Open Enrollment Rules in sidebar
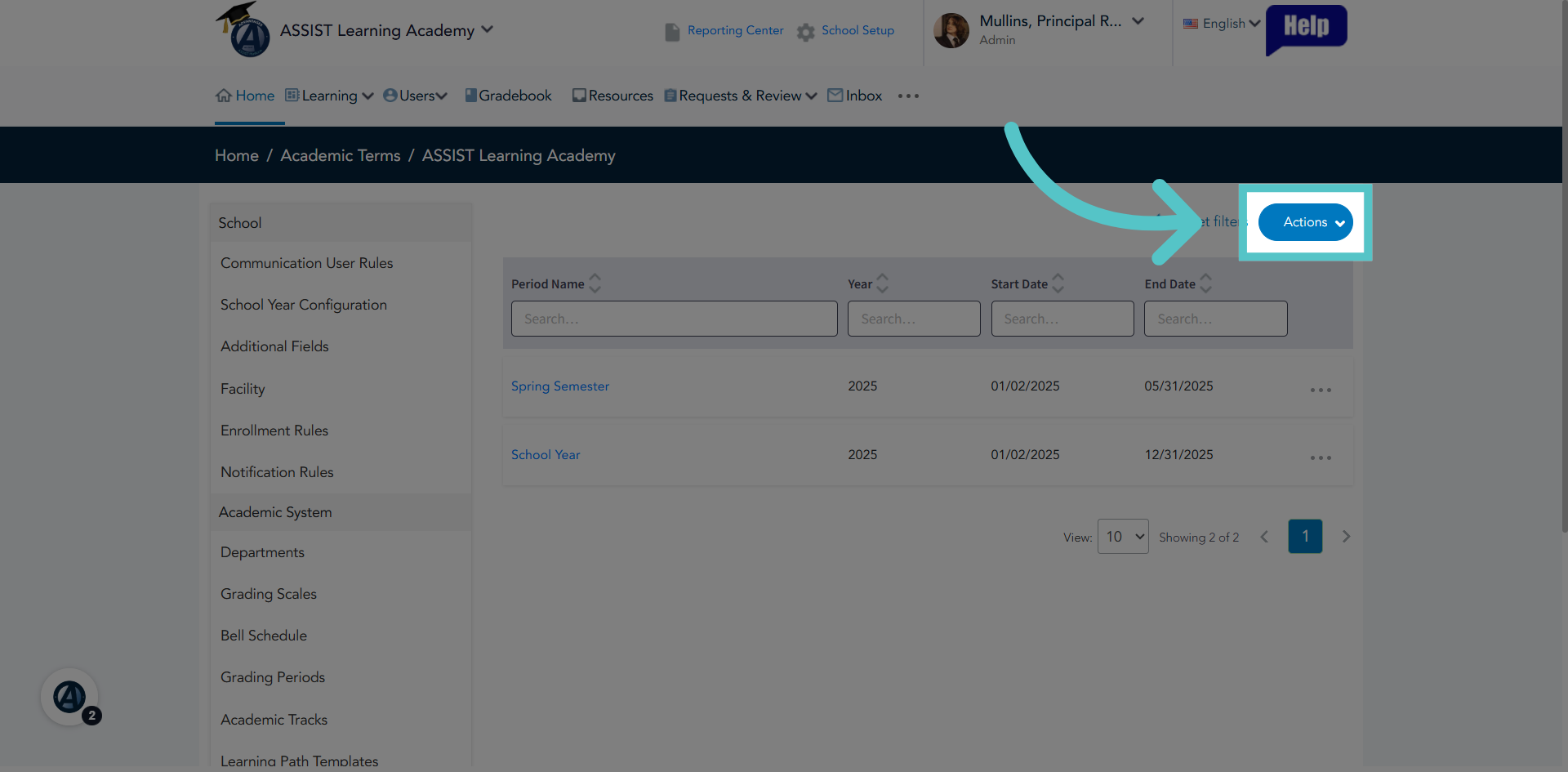 (x=274, y=431)
